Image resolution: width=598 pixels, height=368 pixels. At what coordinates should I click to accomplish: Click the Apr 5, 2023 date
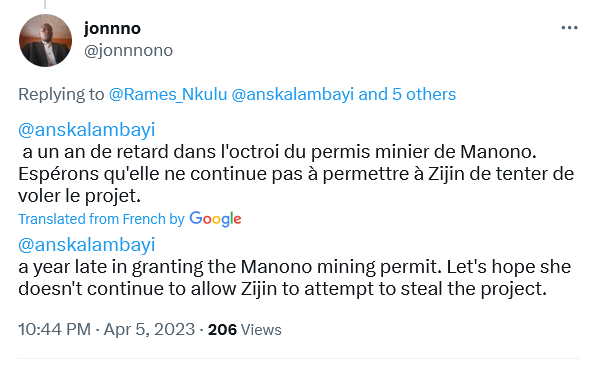(x=149, y=329)
